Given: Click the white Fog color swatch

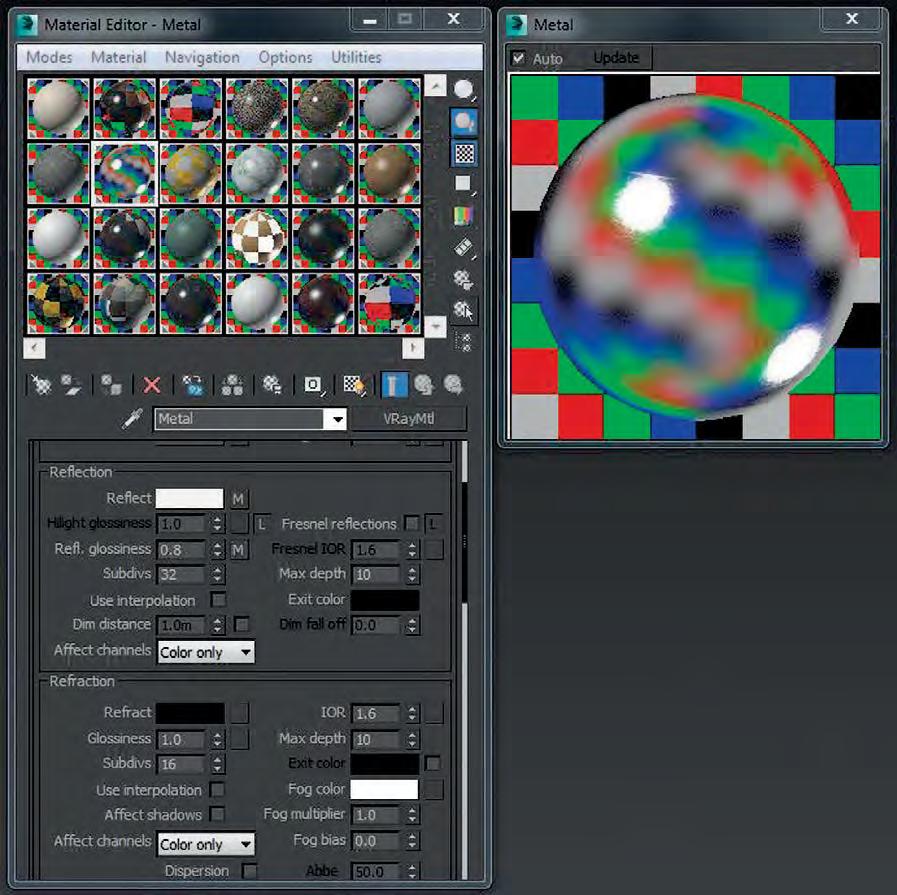Looking at the screenshot, I should [x=384, y=789].
